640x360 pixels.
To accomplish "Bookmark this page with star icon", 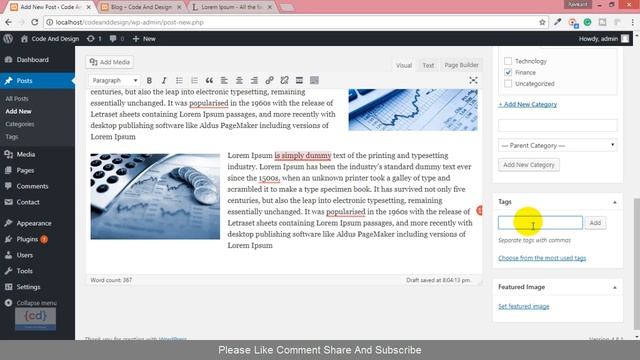I will click(x=542, y=22).
